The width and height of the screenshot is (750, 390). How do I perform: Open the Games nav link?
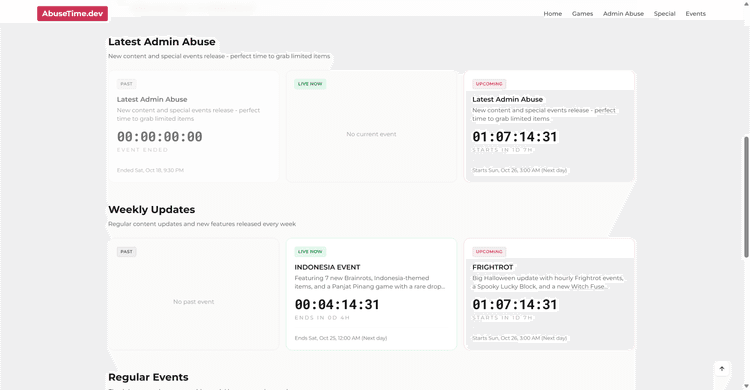[x=582, y=14]
